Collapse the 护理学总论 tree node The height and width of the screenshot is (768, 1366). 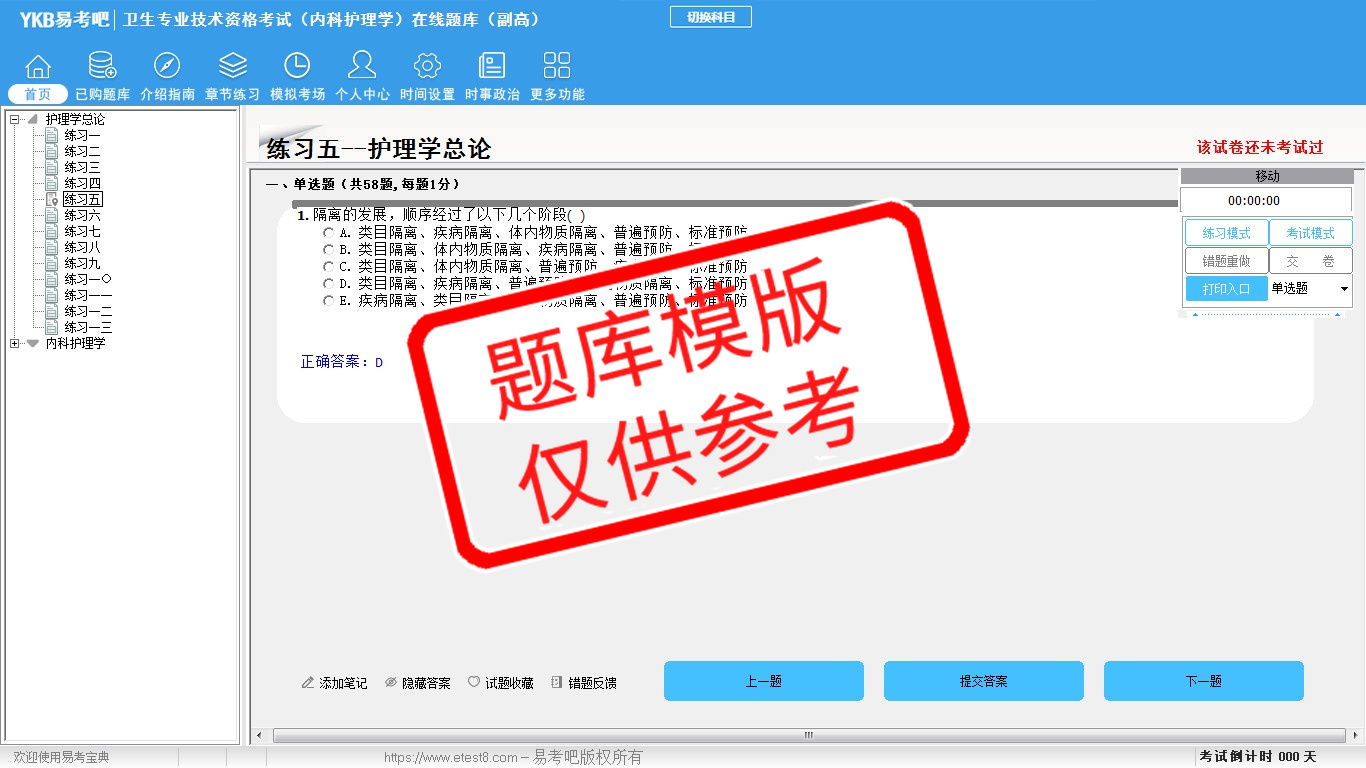pyautogui.click(x=14, y=119)
